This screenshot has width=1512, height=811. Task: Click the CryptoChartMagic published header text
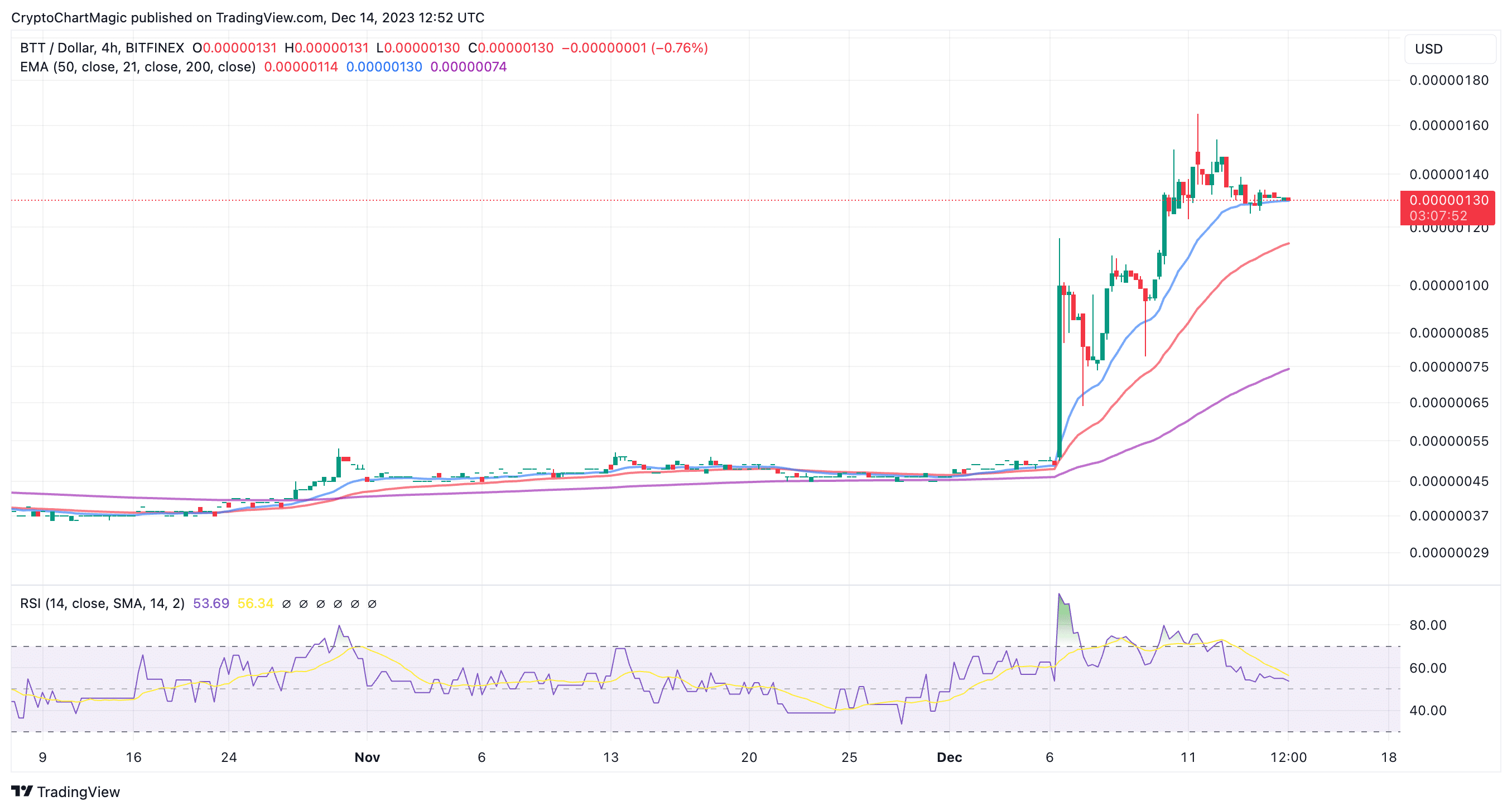248,18
